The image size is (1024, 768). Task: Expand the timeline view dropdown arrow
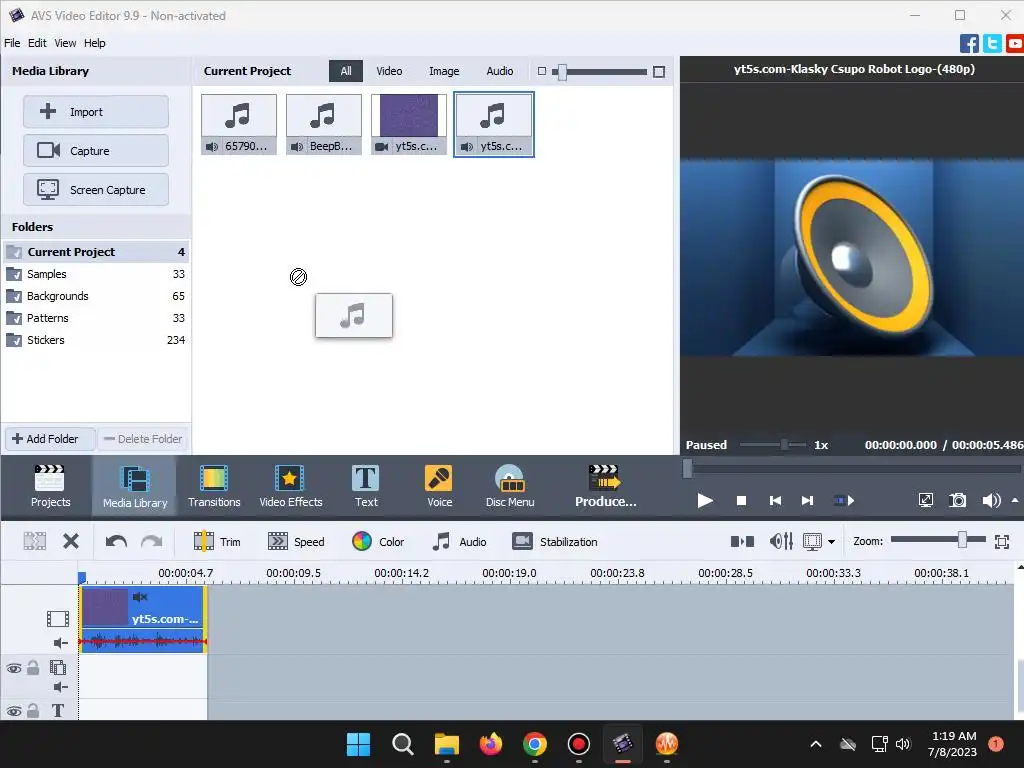(x=831, y=541)
